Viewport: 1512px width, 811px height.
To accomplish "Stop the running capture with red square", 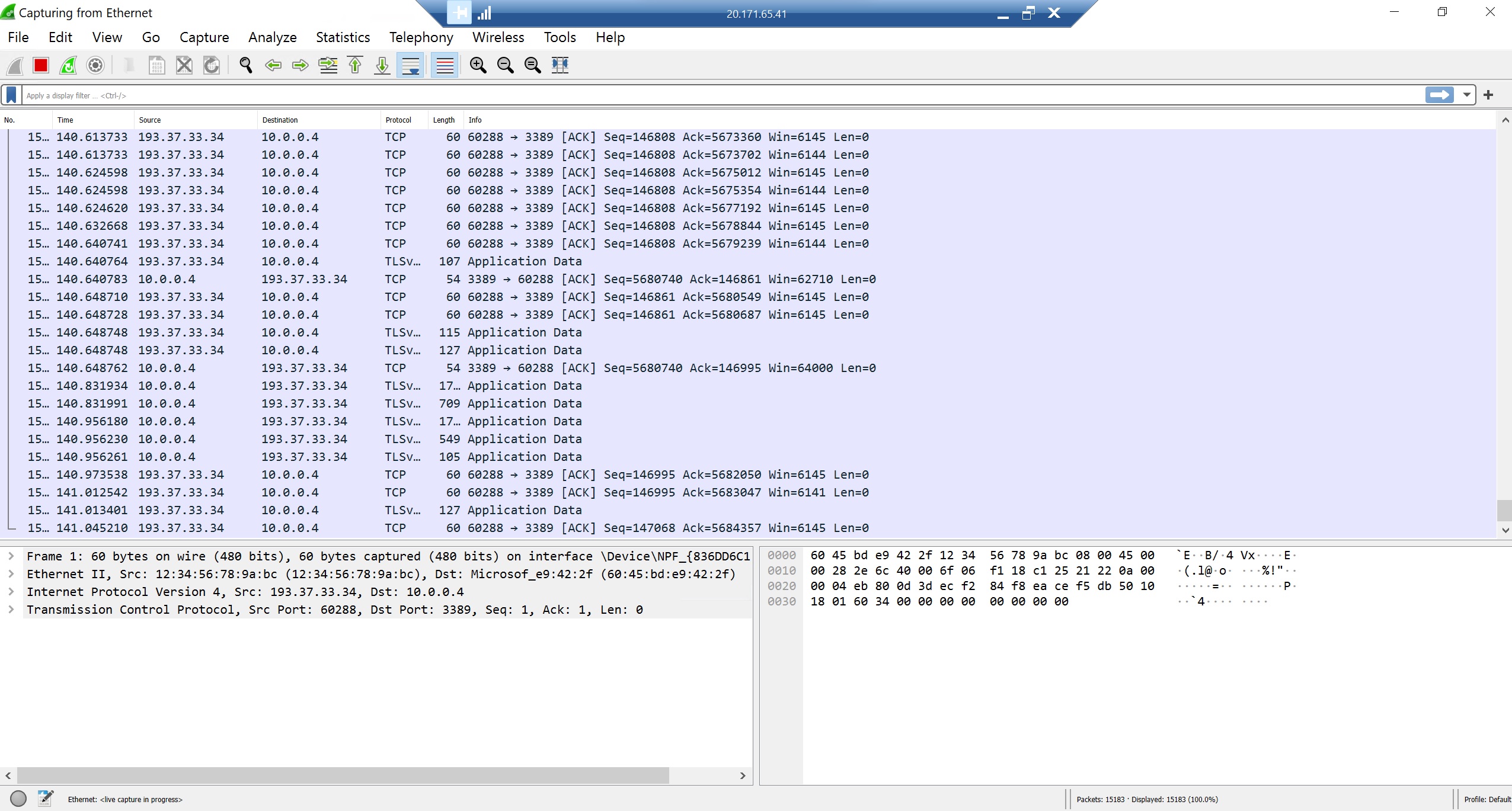I will [x=41, y=65].
